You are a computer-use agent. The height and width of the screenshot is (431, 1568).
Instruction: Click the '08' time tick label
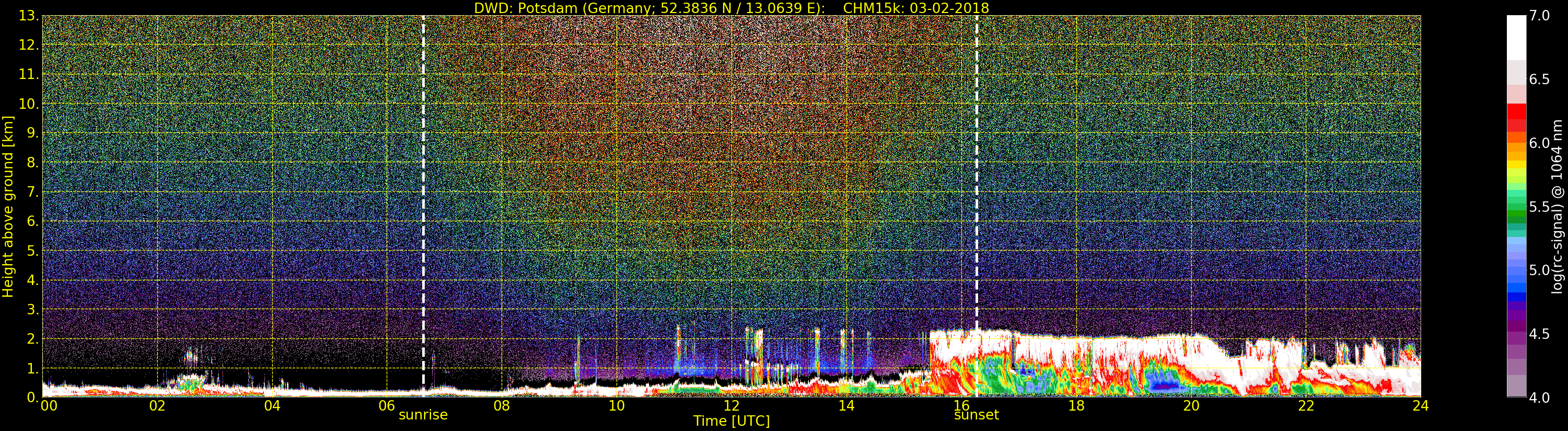[502, 405]
